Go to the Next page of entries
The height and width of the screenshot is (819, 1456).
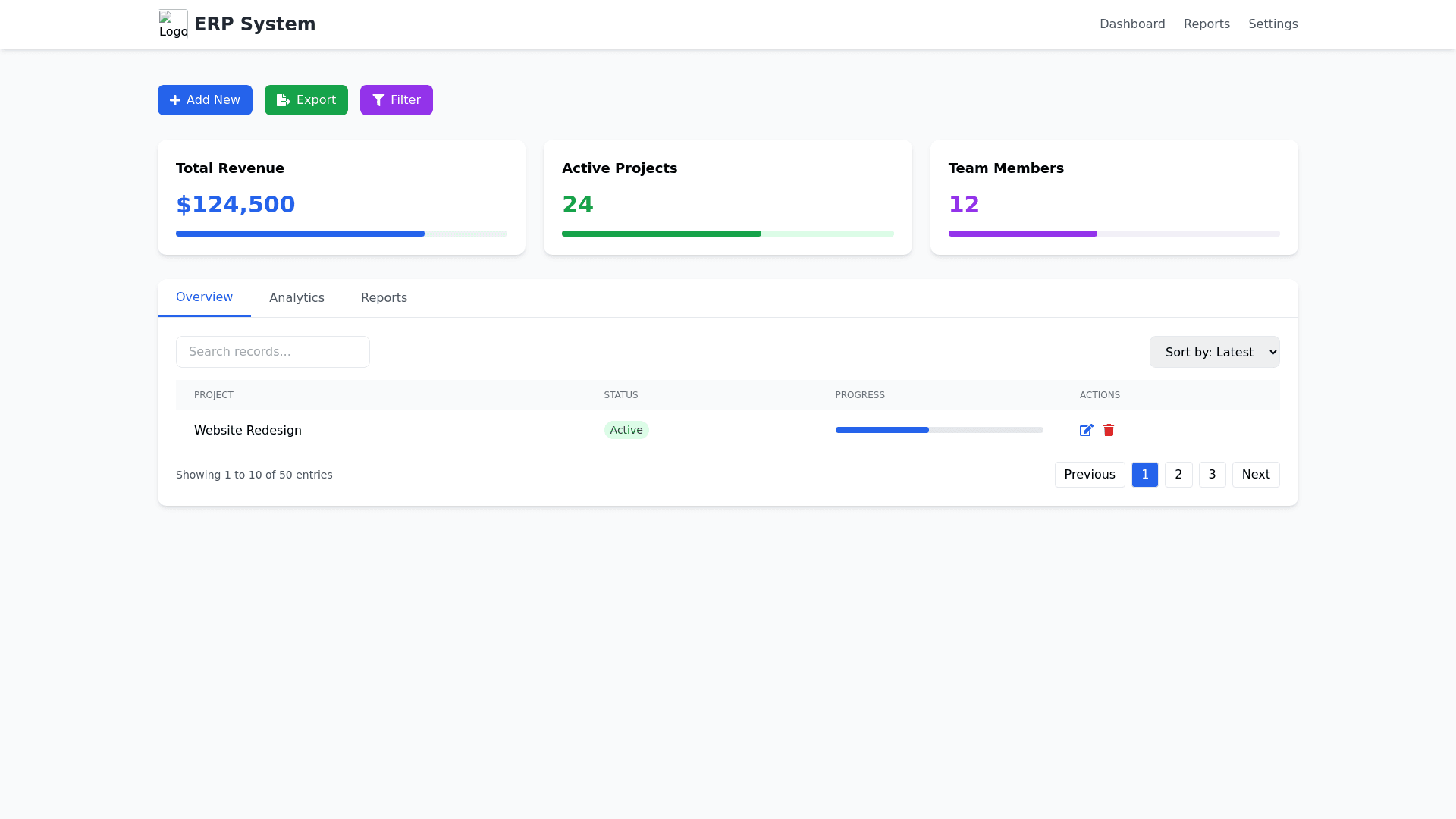1255,475
